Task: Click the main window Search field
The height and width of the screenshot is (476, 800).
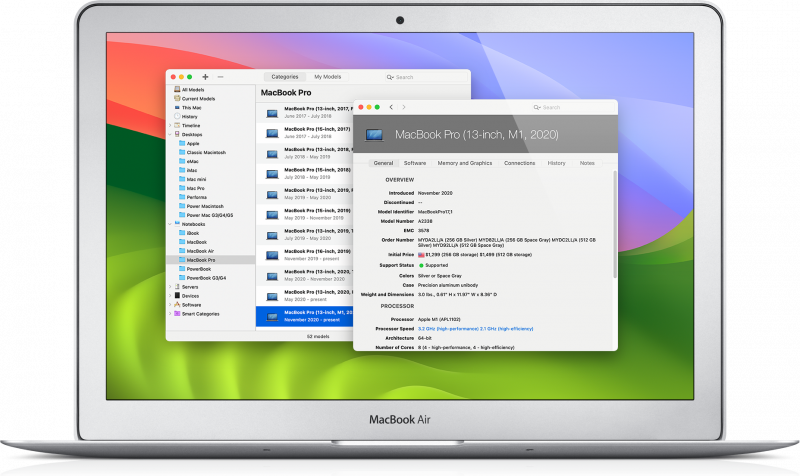Action: (x=426, y=77)
